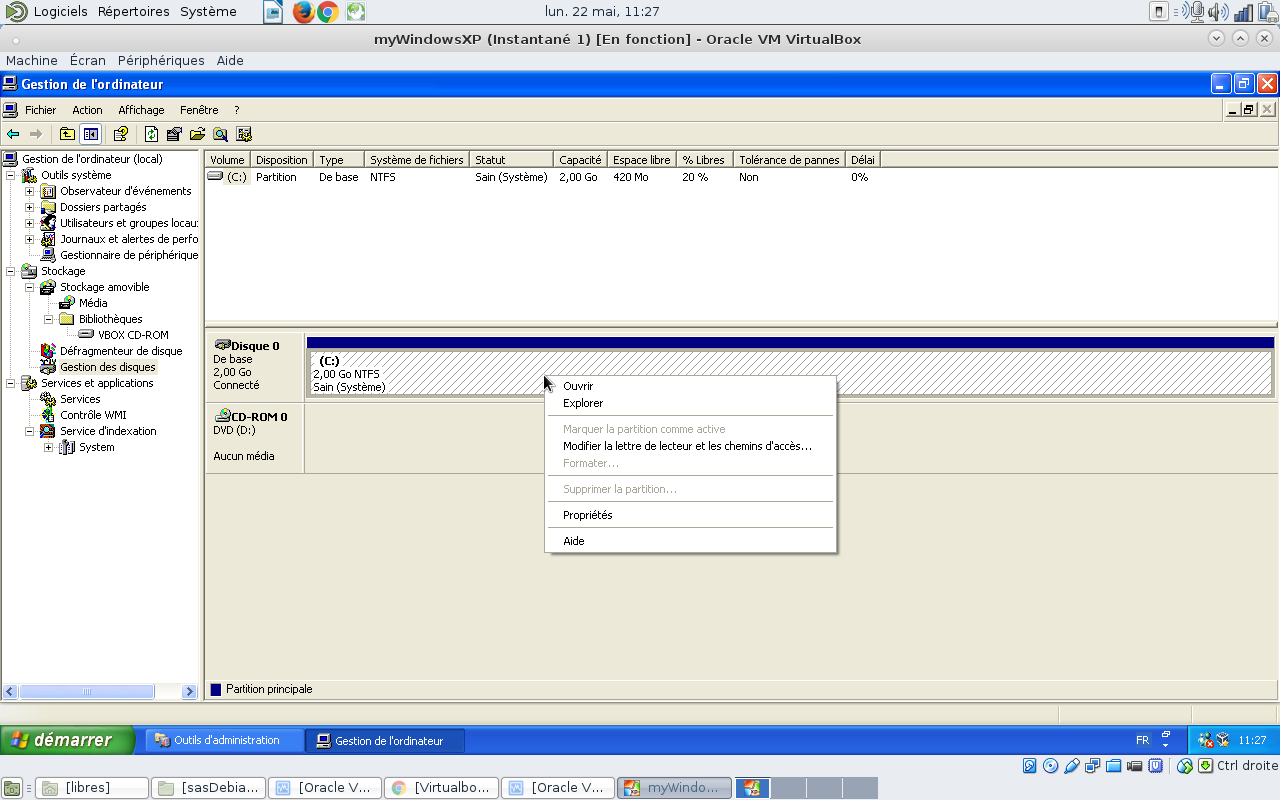This screenshot has width=1280, height=800.
Task: Expand the System node under Service d'indexation
Action: coord(49,447)
